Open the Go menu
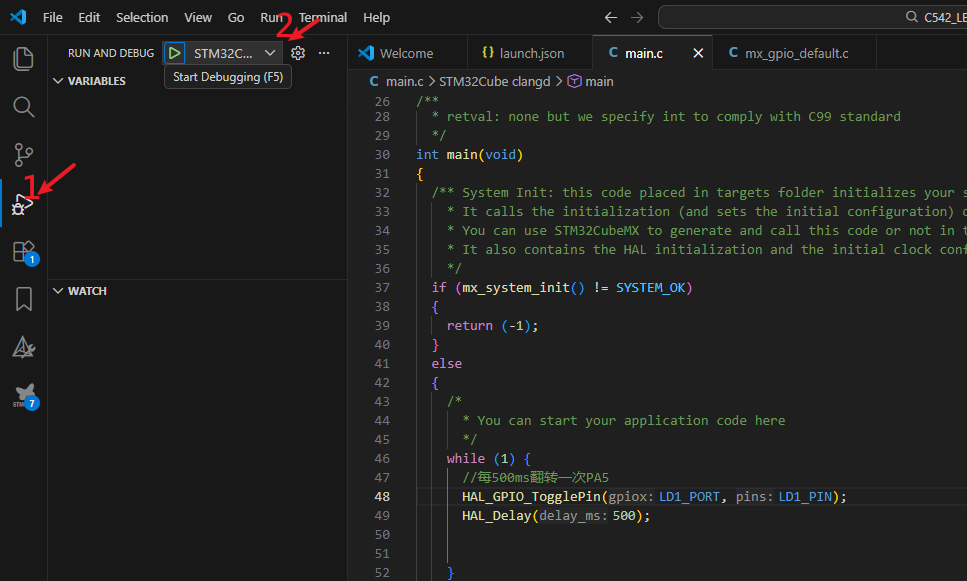The height and width of the screenshot is (581, 967). click(x=236, y=17)
